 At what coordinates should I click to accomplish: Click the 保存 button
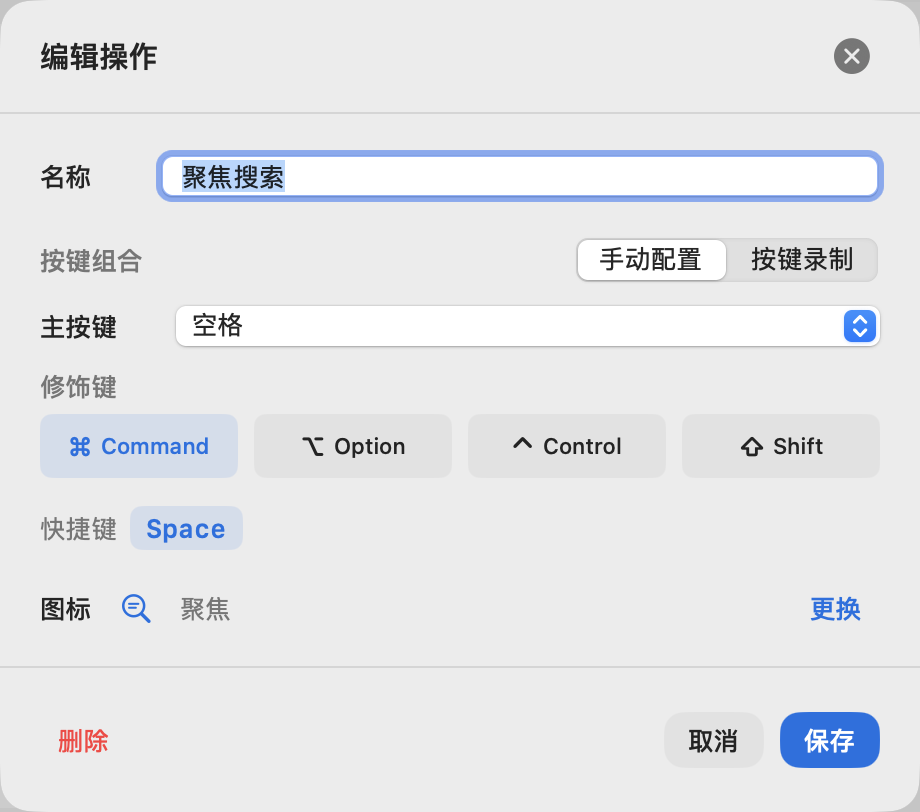click(830, 740)
